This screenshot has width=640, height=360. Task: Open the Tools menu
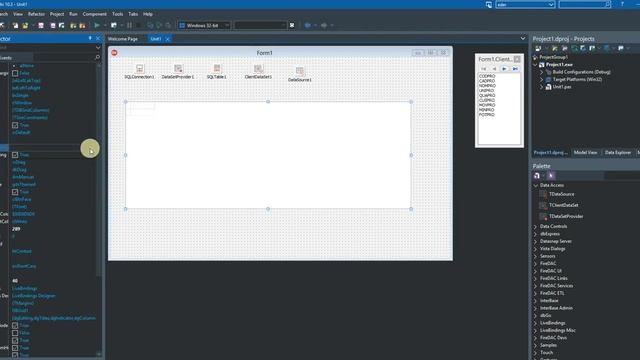pos(118,14)
